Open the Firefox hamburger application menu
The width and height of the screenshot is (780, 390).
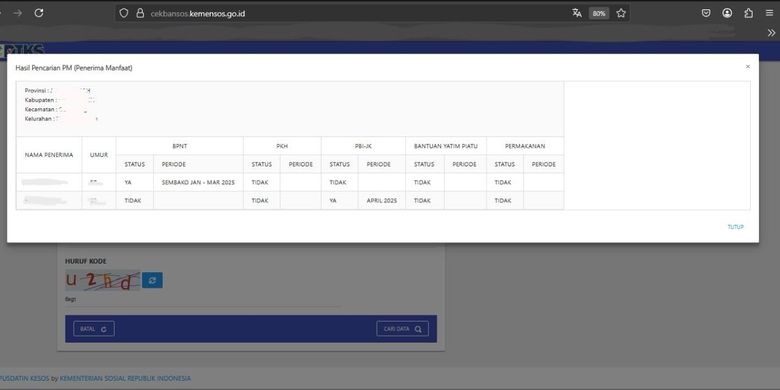pyautogui.click(x=770, y=13)
